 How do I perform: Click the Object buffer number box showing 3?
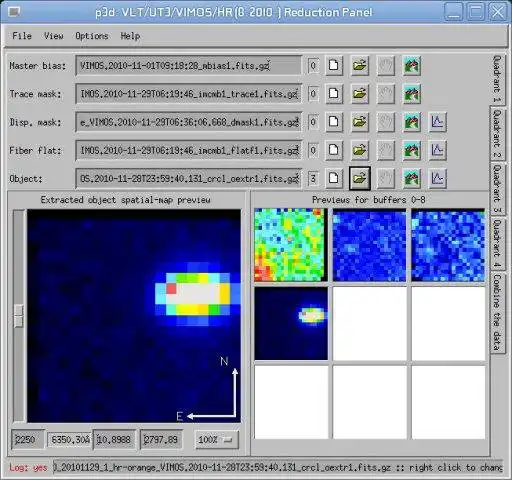(x=313, y=178)
